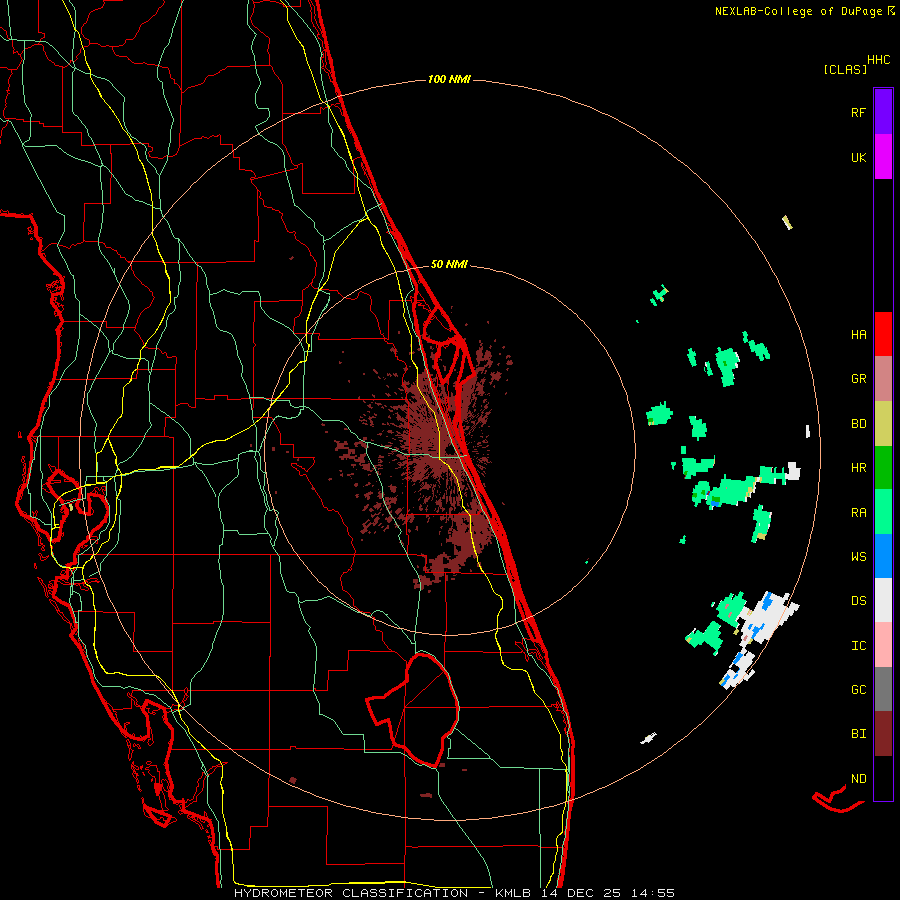
Task: Click the GR legend label
Action: coord(858,379)
